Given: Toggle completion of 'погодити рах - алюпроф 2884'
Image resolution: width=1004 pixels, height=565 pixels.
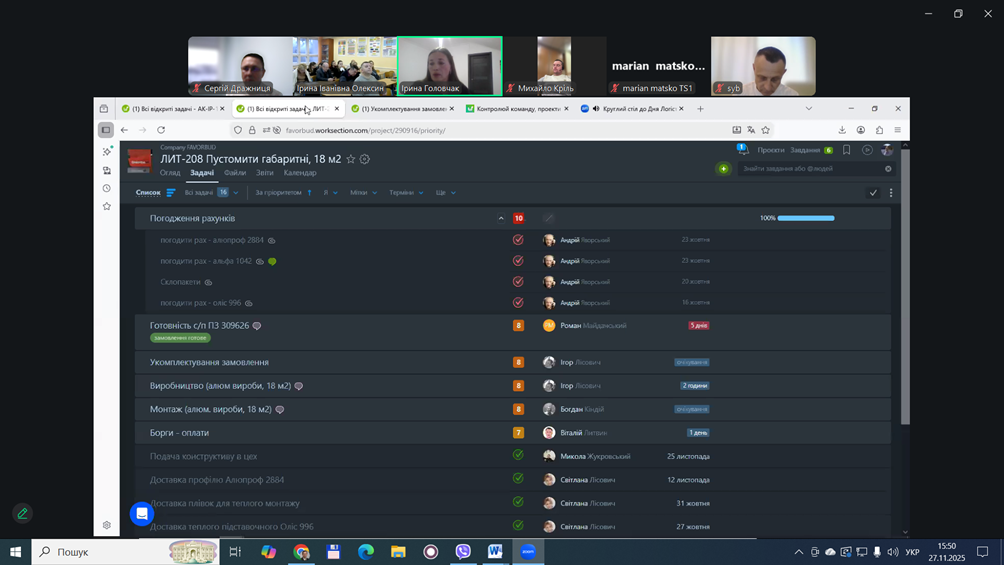Looking at the screenshot, I should (x=518, y=240).
